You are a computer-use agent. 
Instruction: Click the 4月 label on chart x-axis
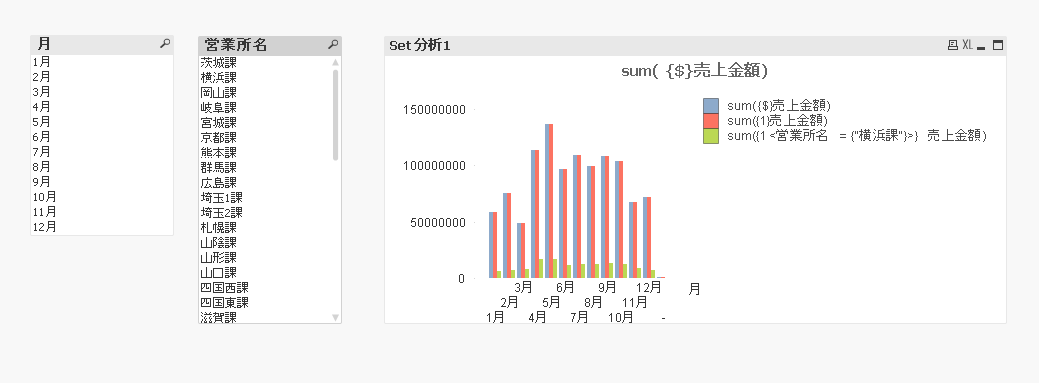point(537,317)
